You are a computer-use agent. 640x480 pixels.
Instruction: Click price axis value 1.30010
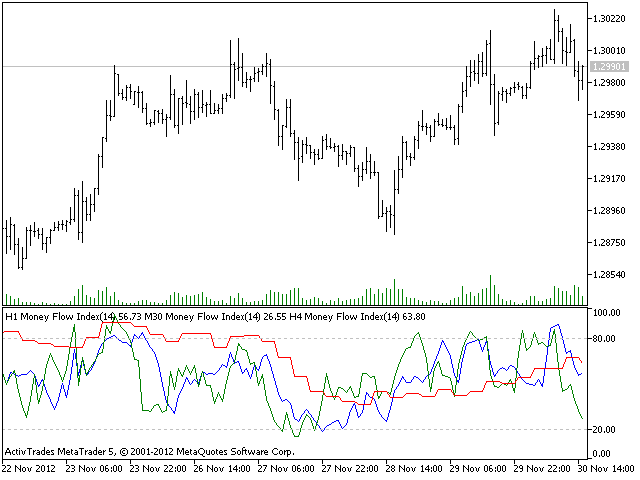609,51
